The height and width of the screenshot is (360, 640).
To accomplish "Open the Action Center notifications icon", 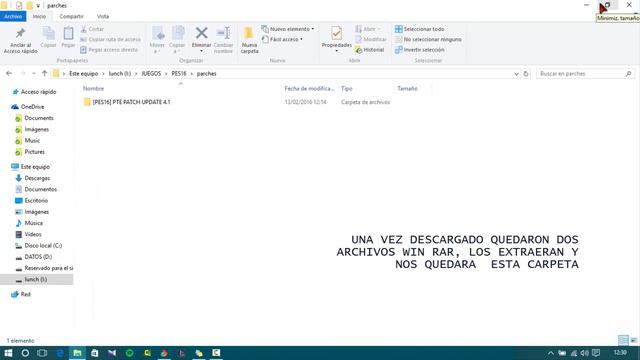I will point(596,353).
